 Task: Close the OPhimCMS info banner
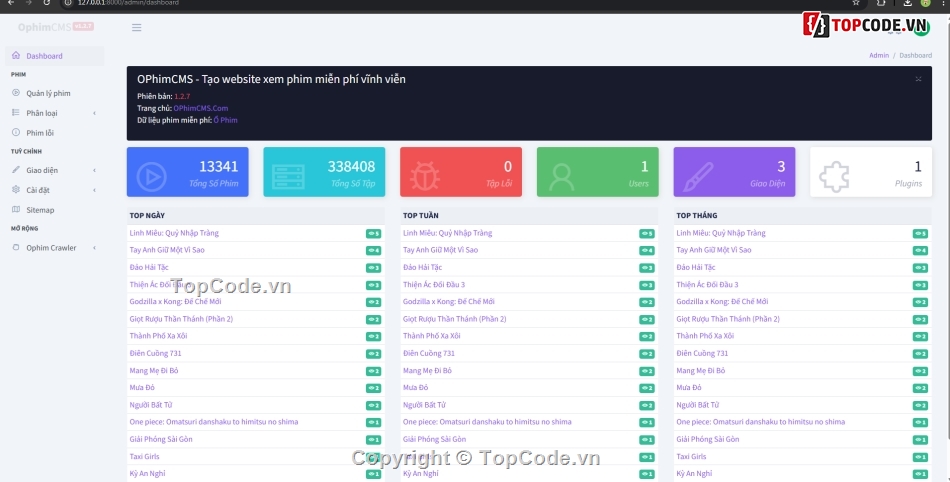coord(918,79)
